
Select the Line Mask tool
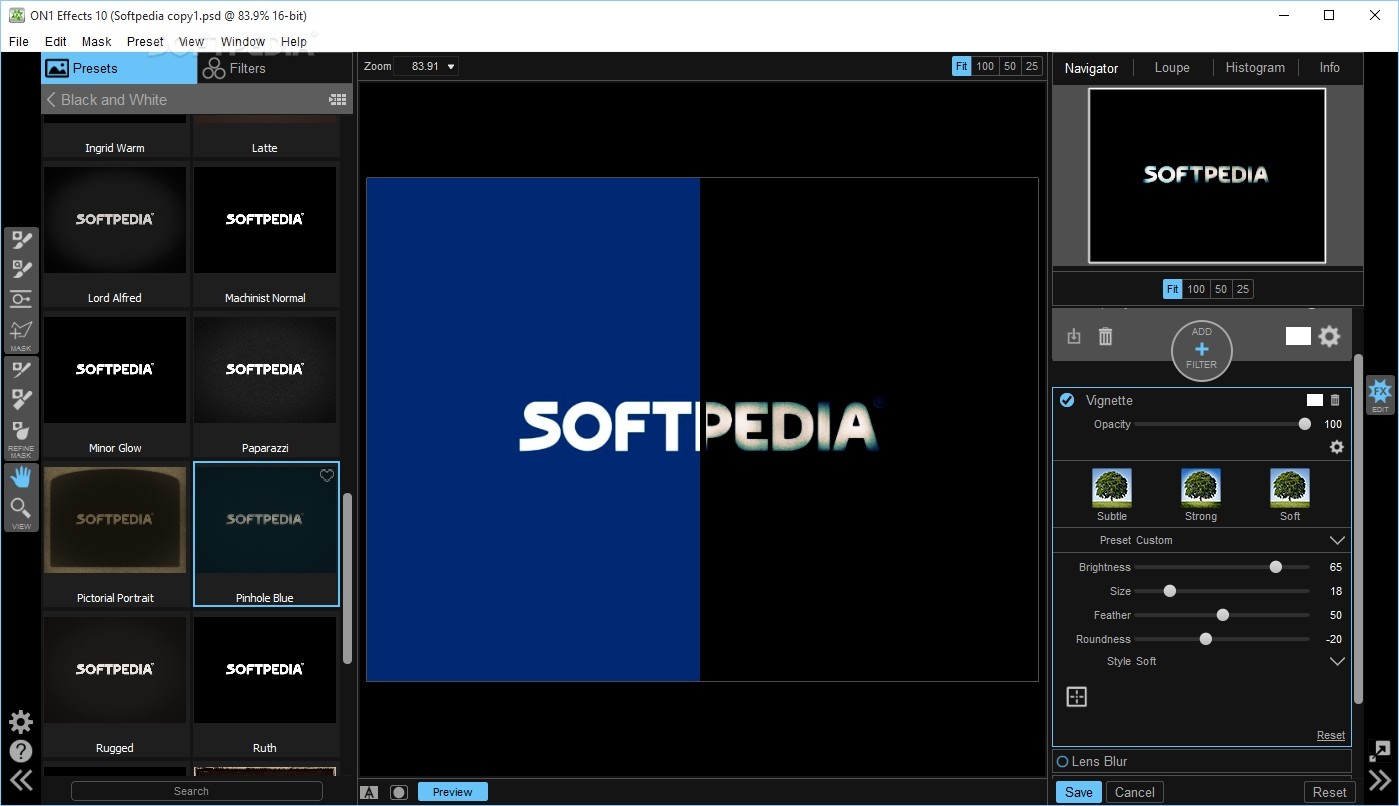21,330
